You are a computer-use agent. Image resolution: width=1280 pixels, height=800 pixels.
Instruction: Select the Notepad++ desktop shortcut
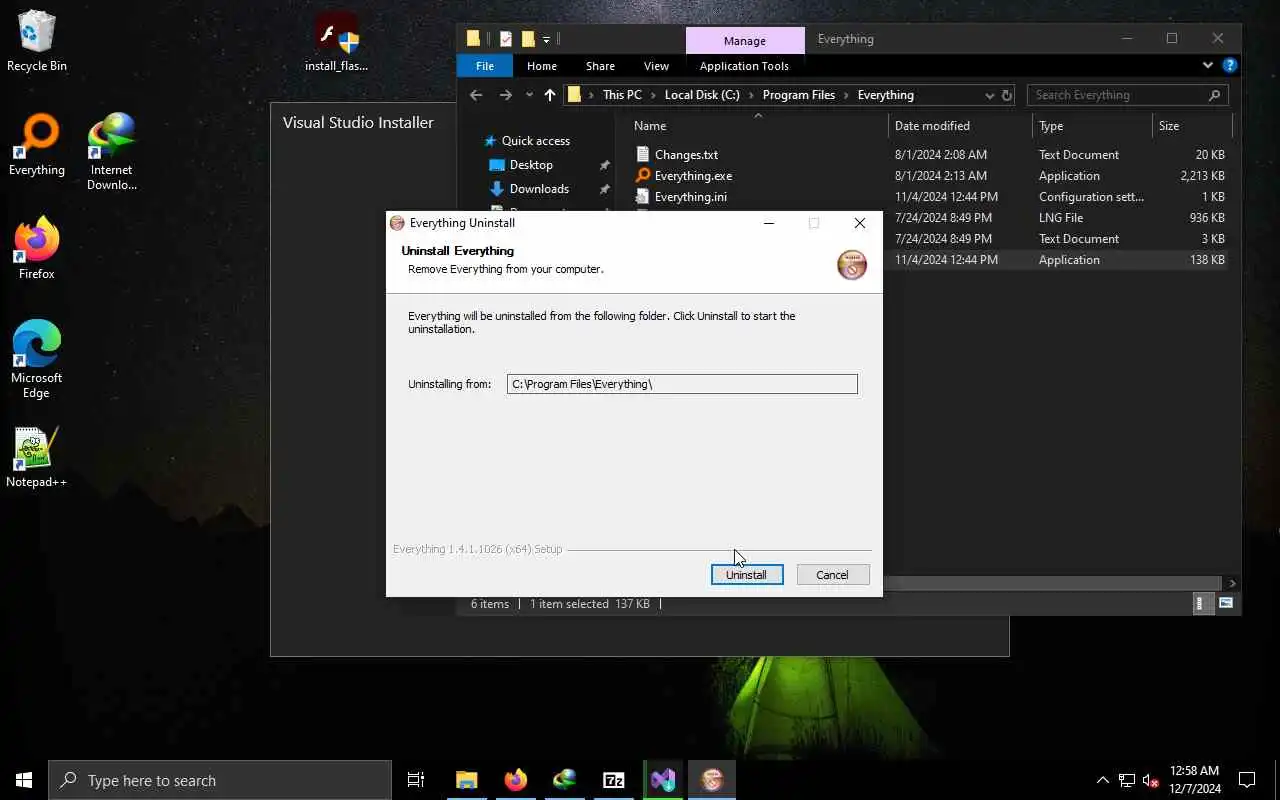coord(37,458)
